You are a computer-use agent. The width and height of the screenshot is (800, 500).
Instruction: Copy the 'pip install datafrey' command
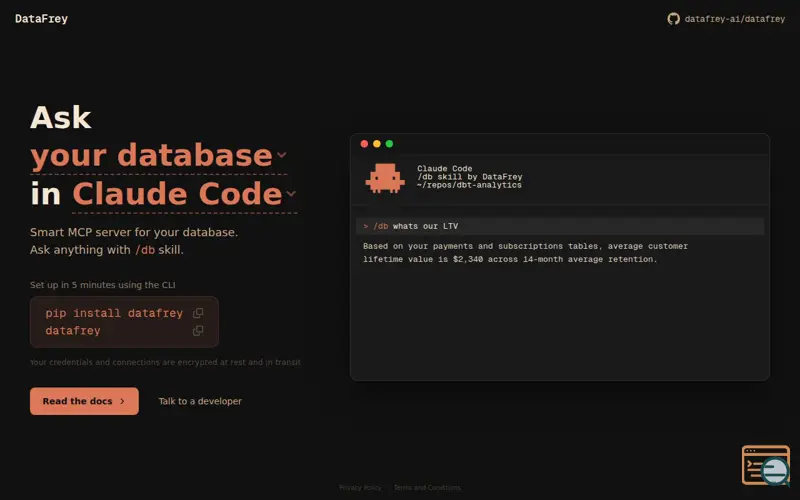point(198,313)
